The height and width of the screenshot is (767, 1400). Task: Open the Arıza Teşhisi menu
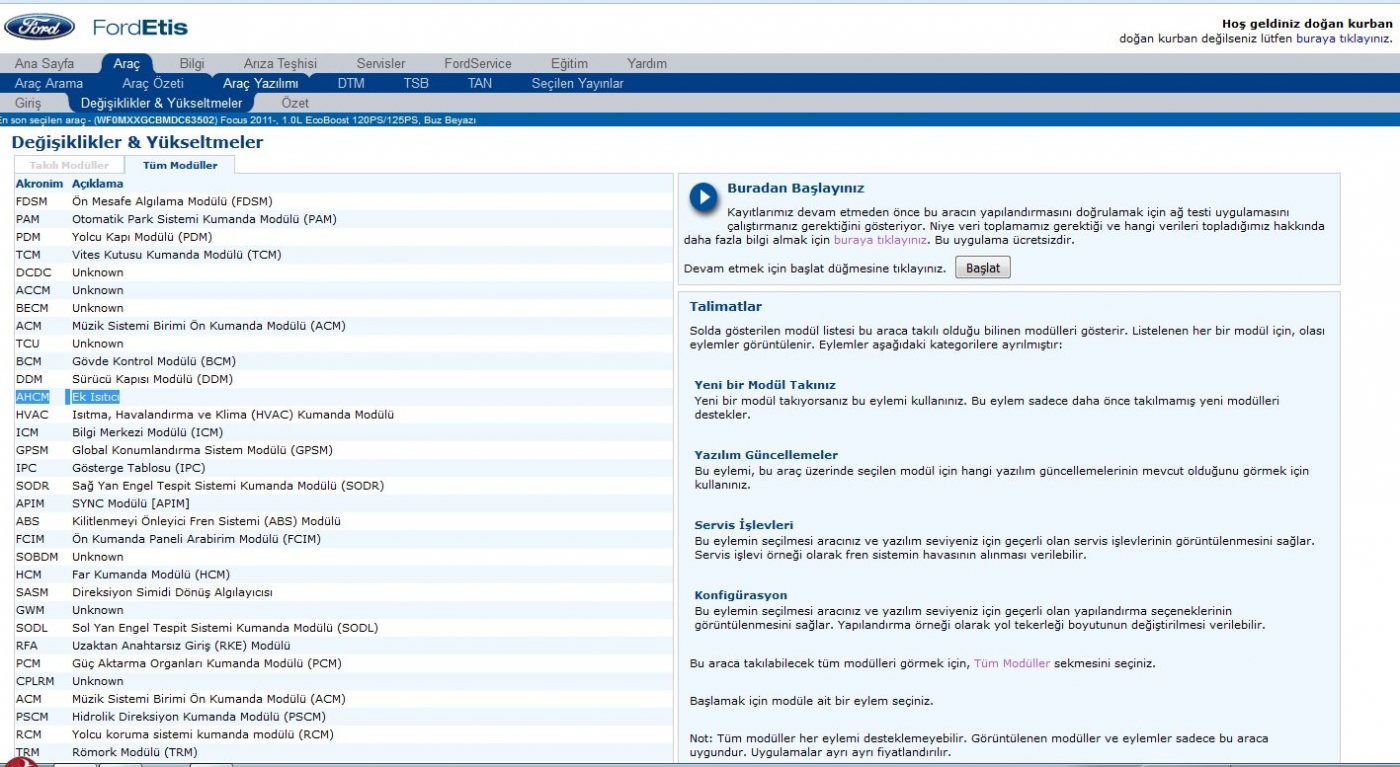pos(280,63)
